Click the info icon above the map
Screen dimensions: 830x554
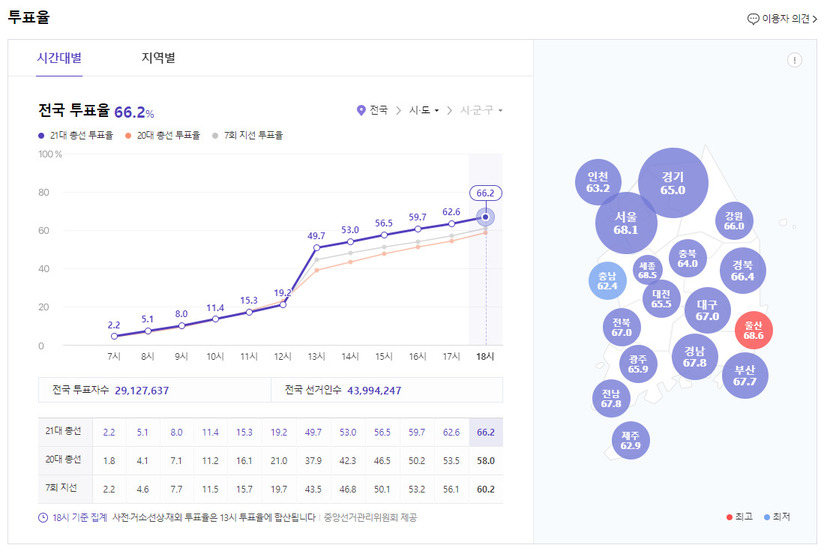(x=794, y=60)
